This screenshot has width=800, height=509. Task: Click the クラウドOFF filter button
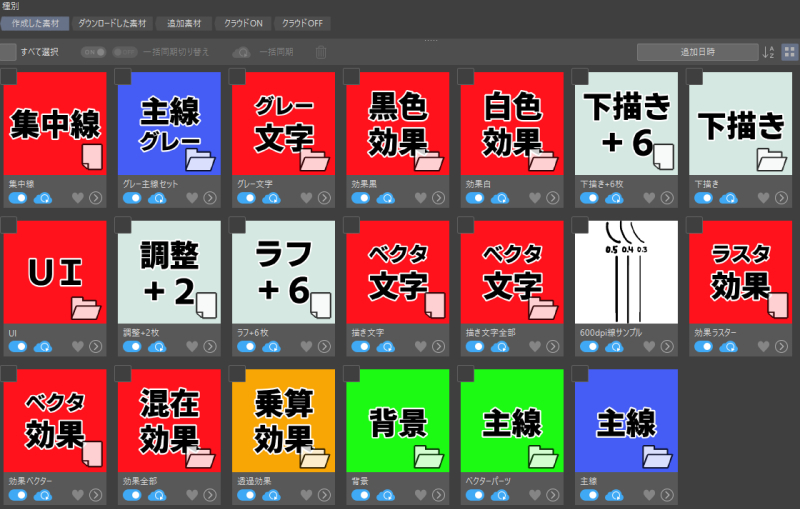point(303,23)
